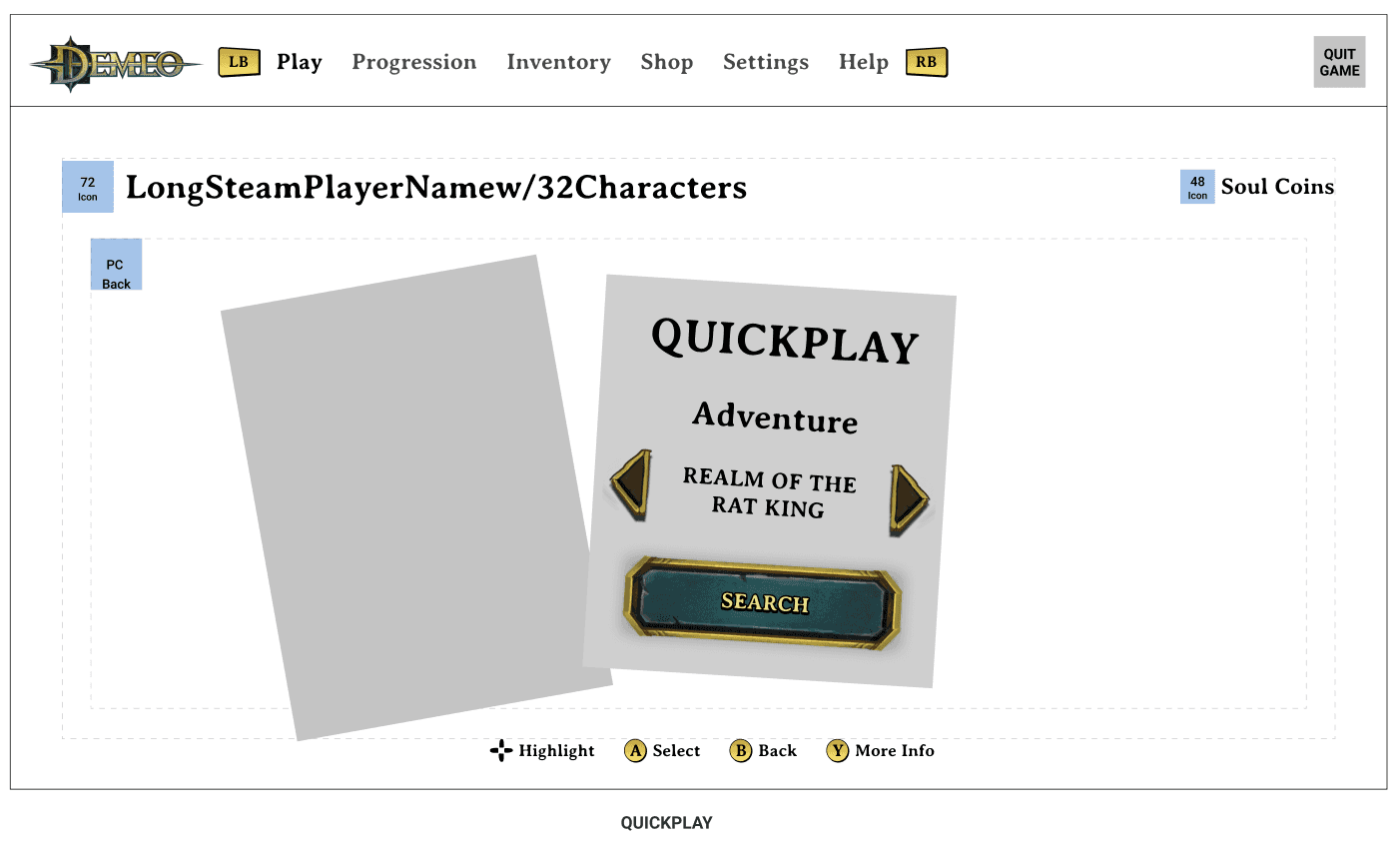
Task: Click Realm of the Rat King text
Action: (769, 492)
